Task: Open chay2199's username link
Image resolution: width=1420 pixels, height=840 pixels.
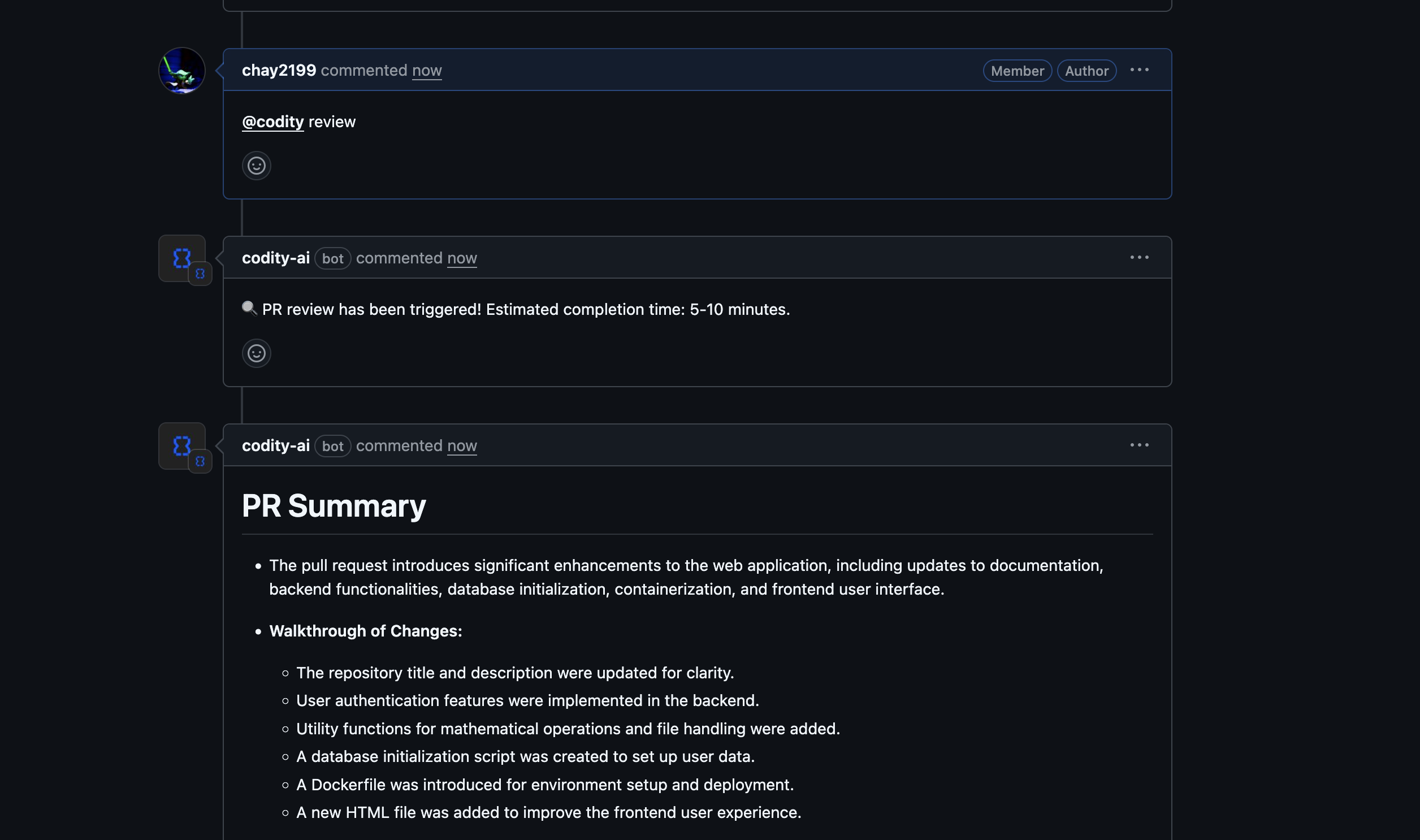Action: tap(279, 70)
